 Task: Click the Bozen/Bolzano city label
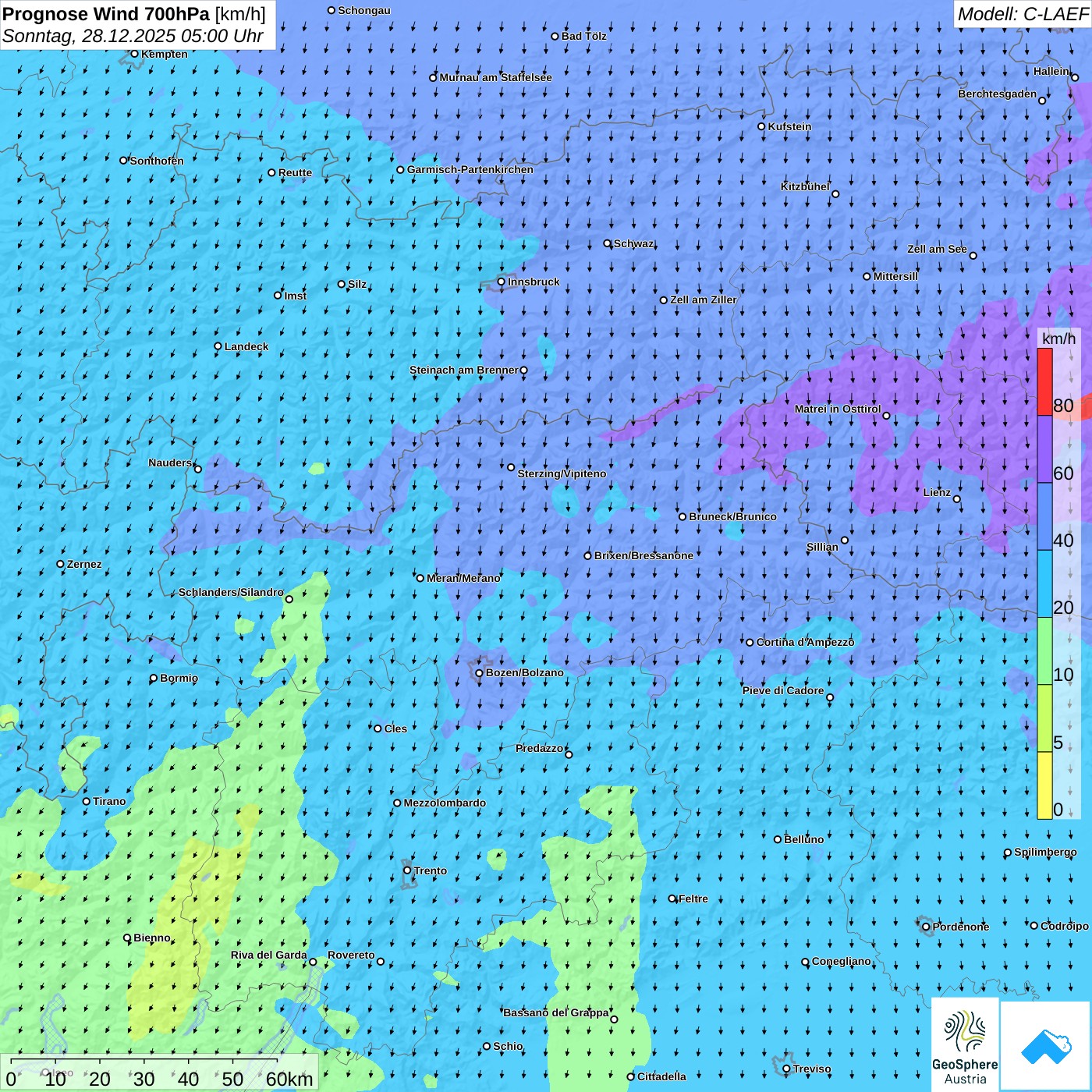click(524, 672)
